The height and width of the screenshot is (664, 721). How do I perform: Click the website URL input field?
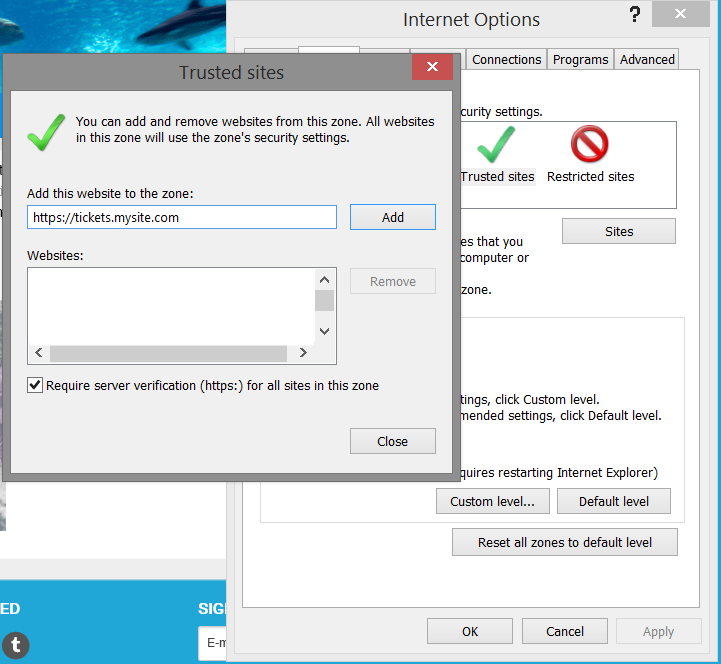point(182,217)
